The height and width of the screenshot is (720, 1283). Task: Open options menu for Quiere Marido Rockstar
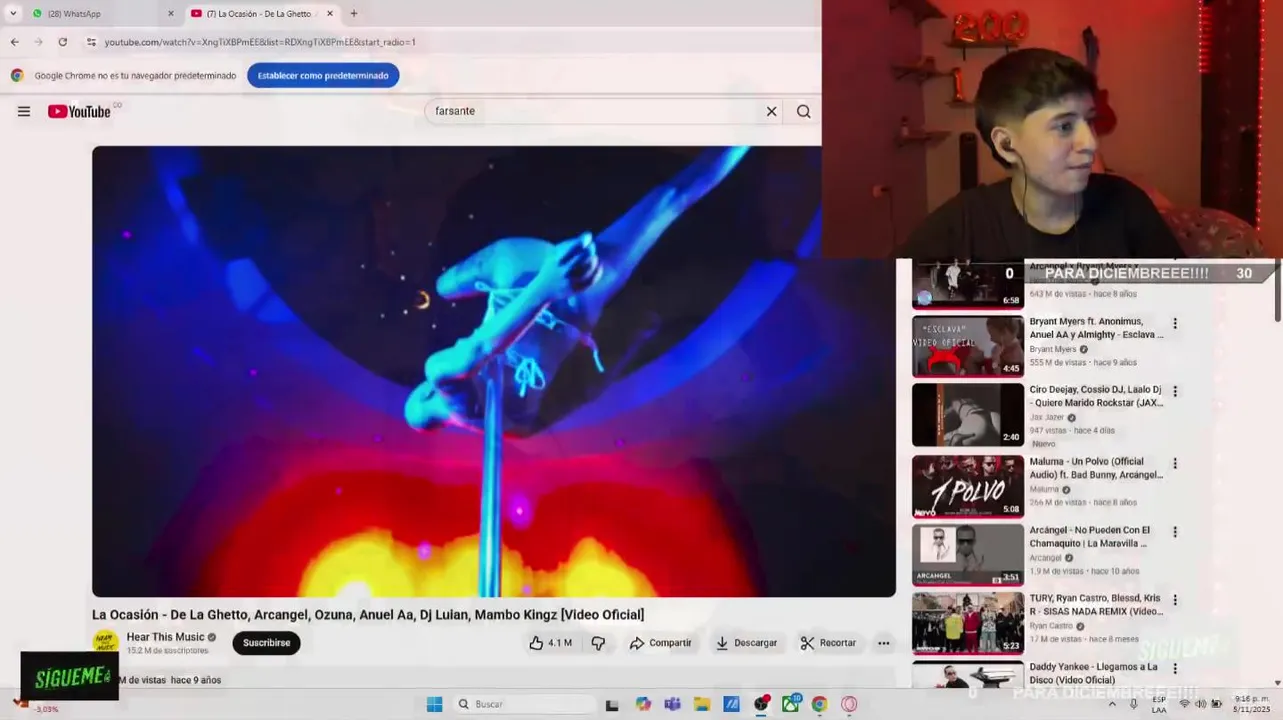[1175, 392]
